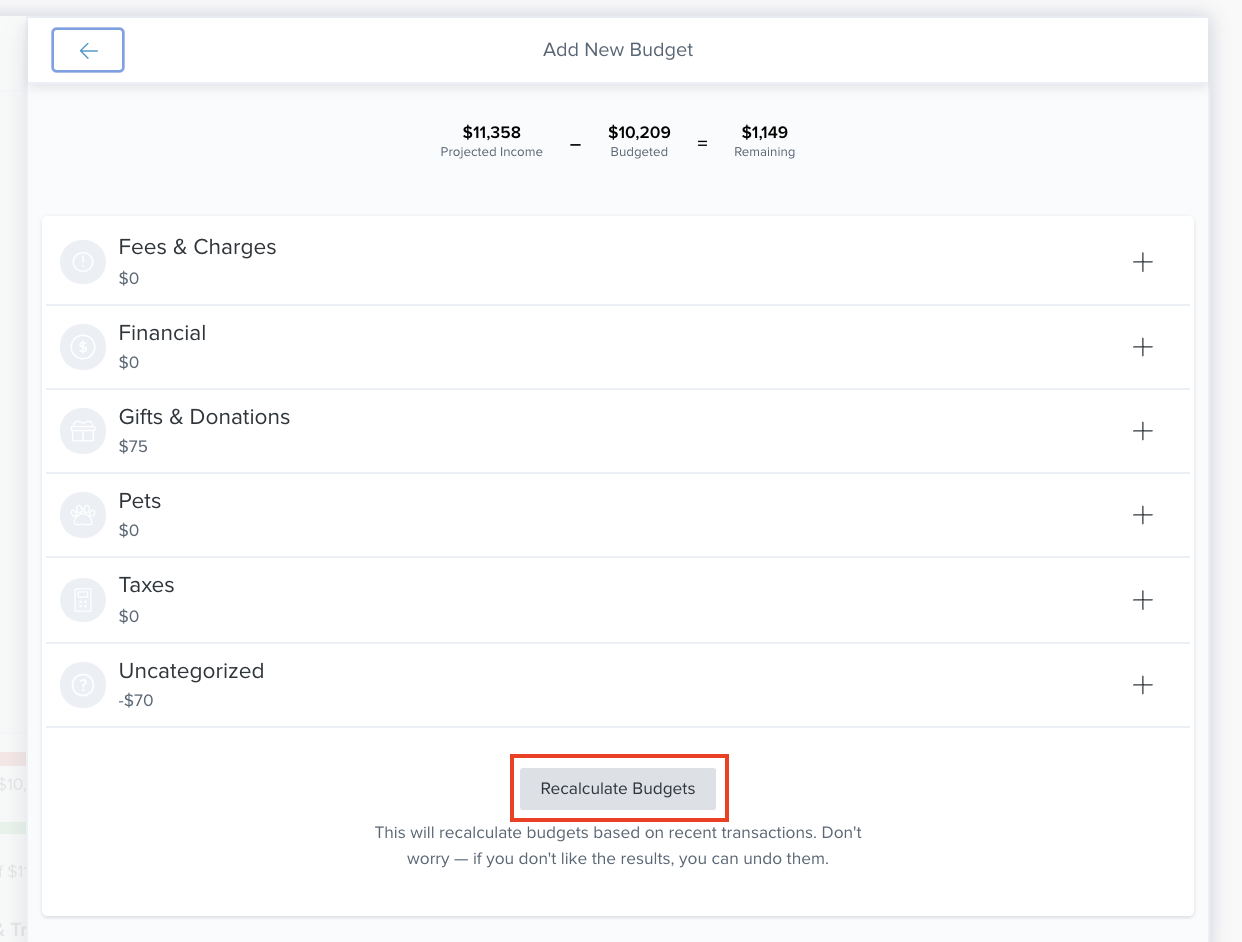The height and width of the screenshot is (942, 1242).
Task: Expand the Pets row plus sign
Action: tap(1142, 515)
